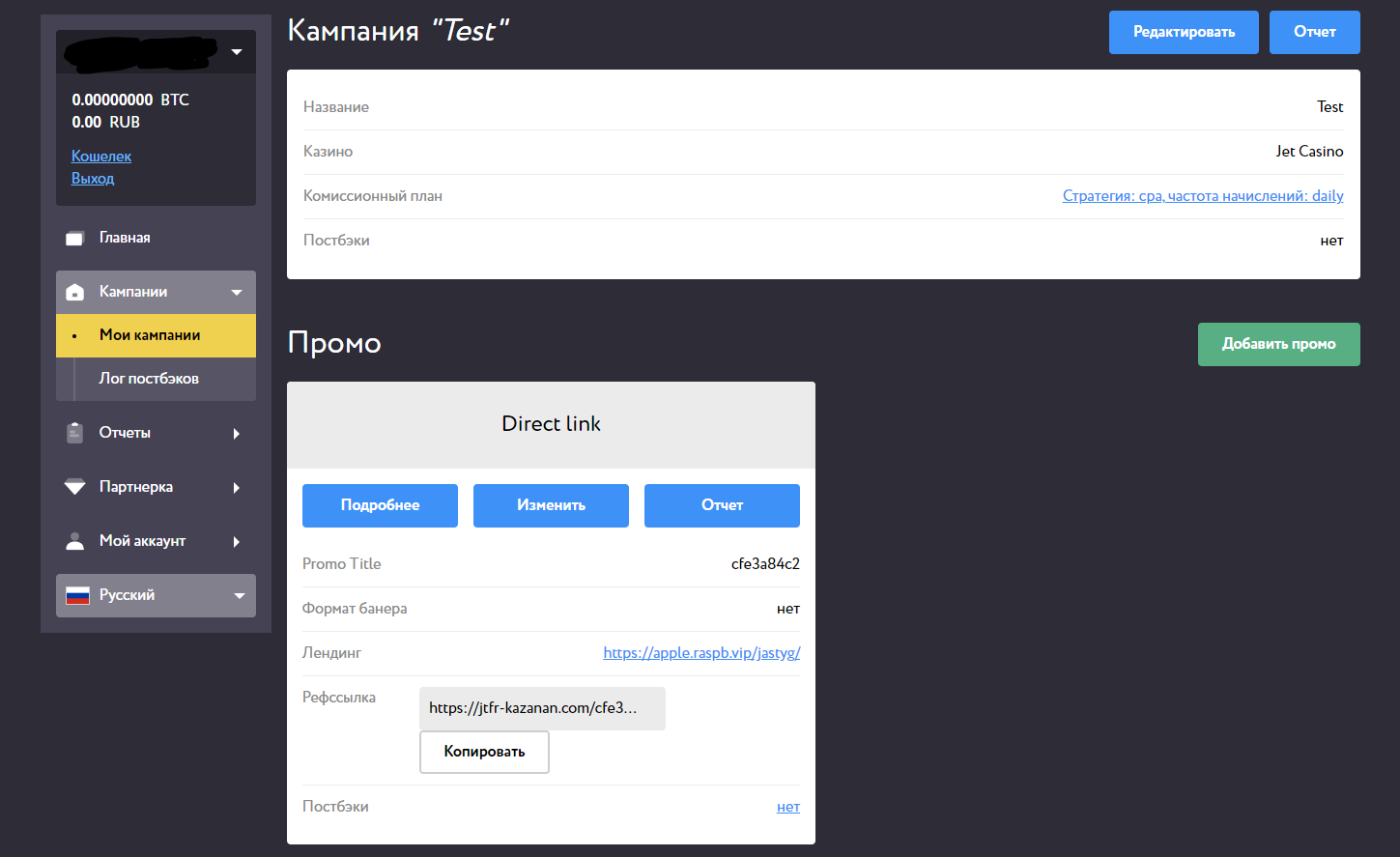The width and height of the screenshot is (1400, 857).
Task: Open the commission plan strategy link
Action: click(1203, 196)
